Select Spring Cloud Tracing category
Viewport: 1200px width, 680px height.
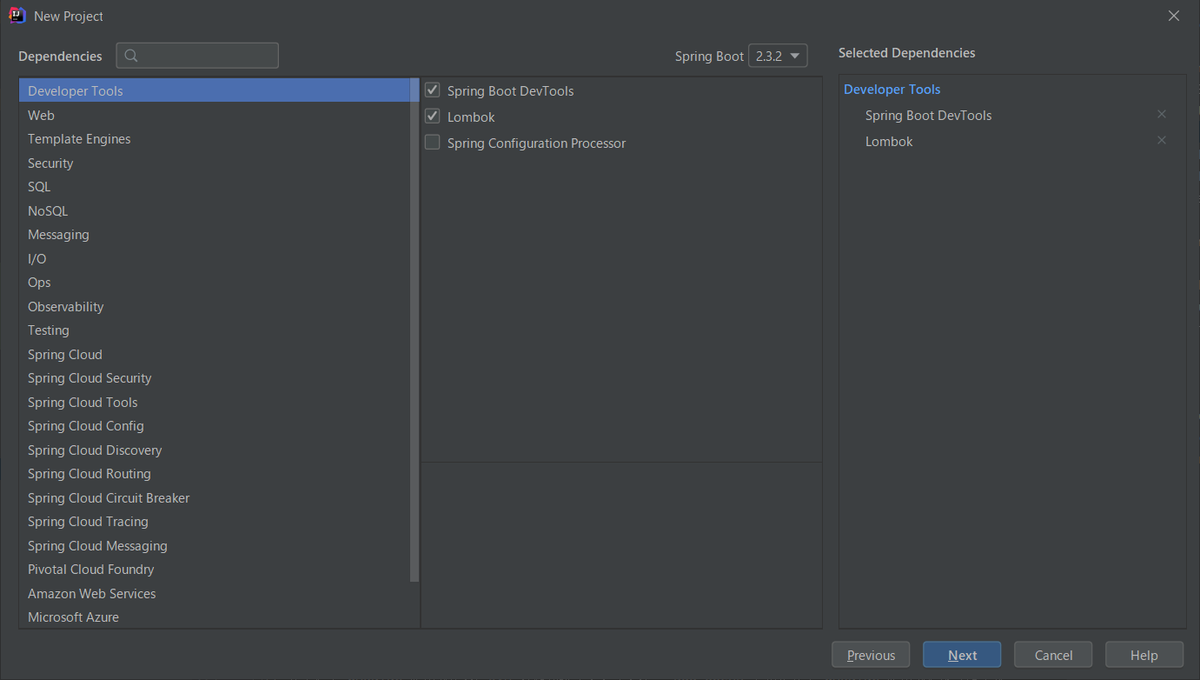tap(214, 522)
